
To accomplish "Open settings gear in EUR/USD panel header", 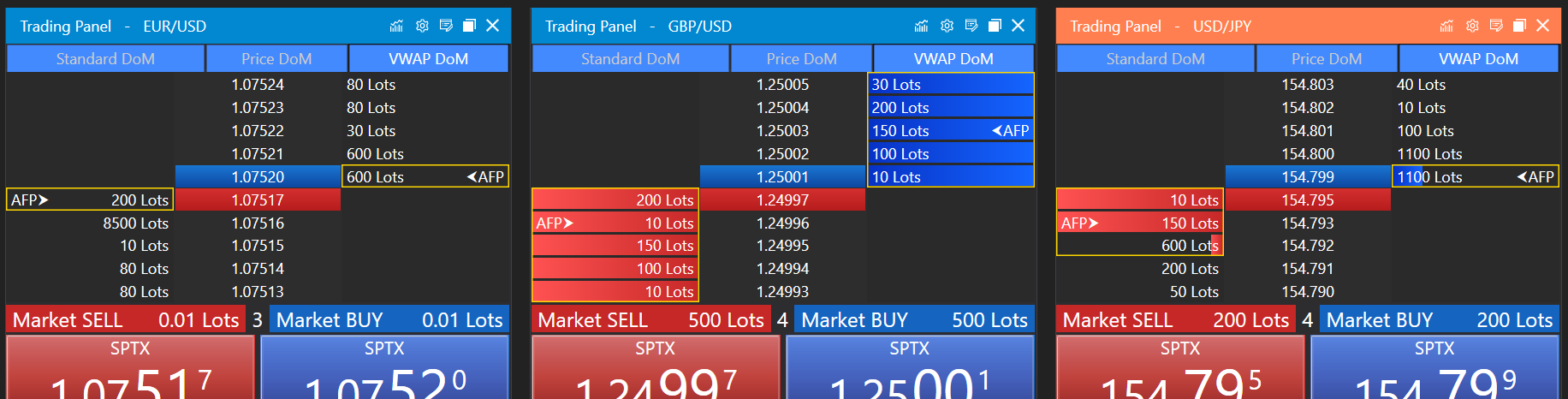I will [422, 26].
